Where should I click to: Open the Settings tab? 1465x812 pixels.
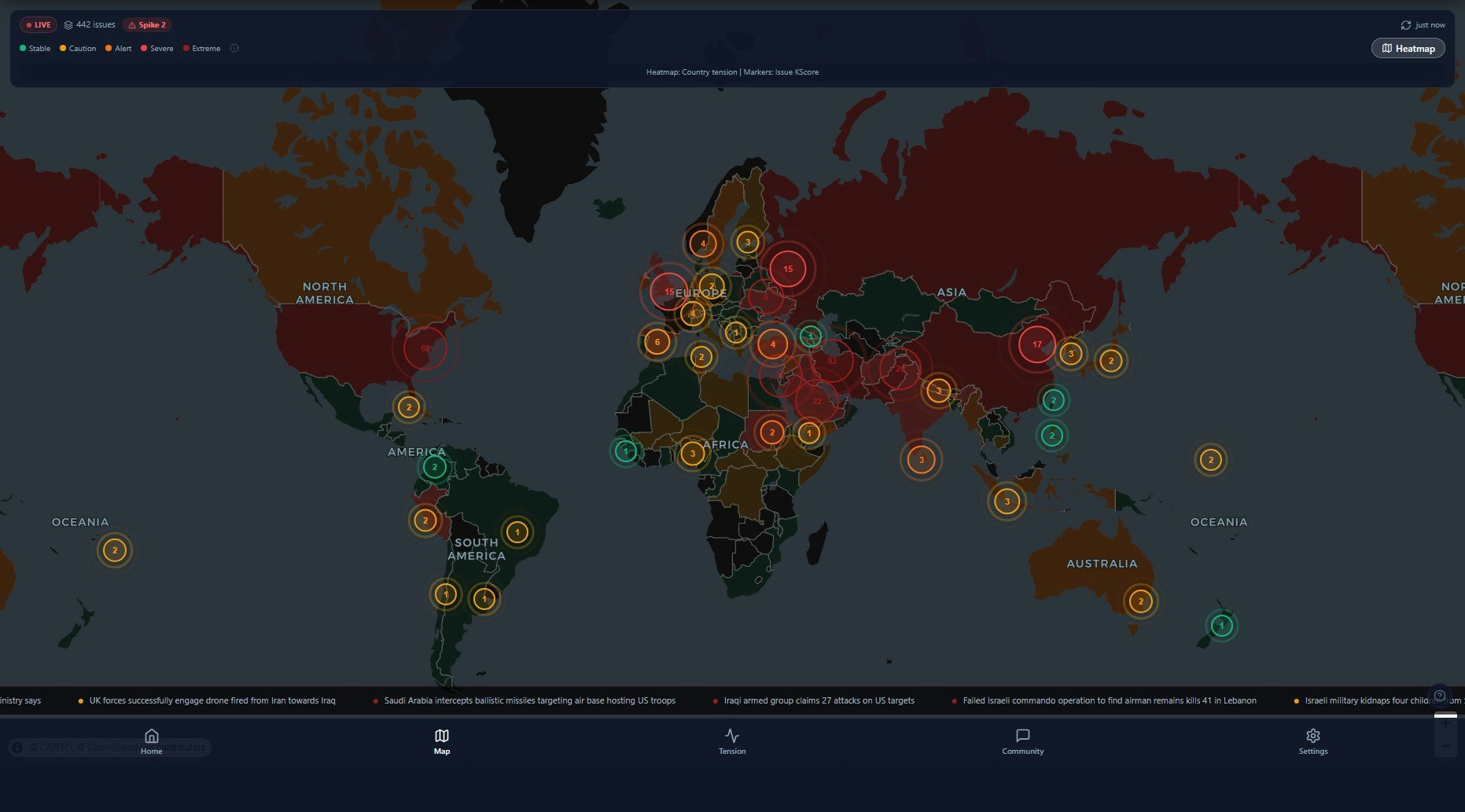coord(1313,741)
